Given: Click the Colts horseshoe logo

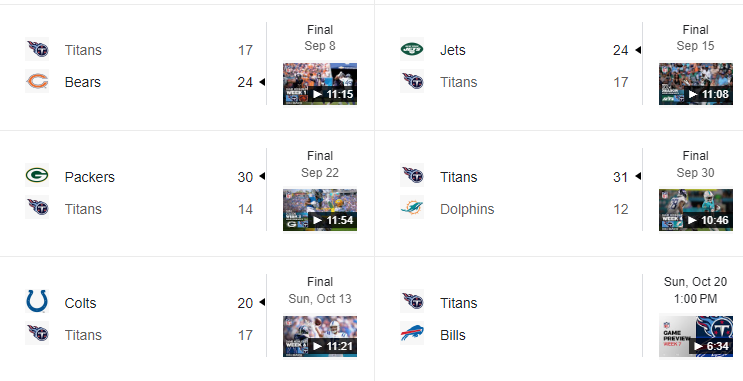Looking at the screenshot, I should [37, 301].
